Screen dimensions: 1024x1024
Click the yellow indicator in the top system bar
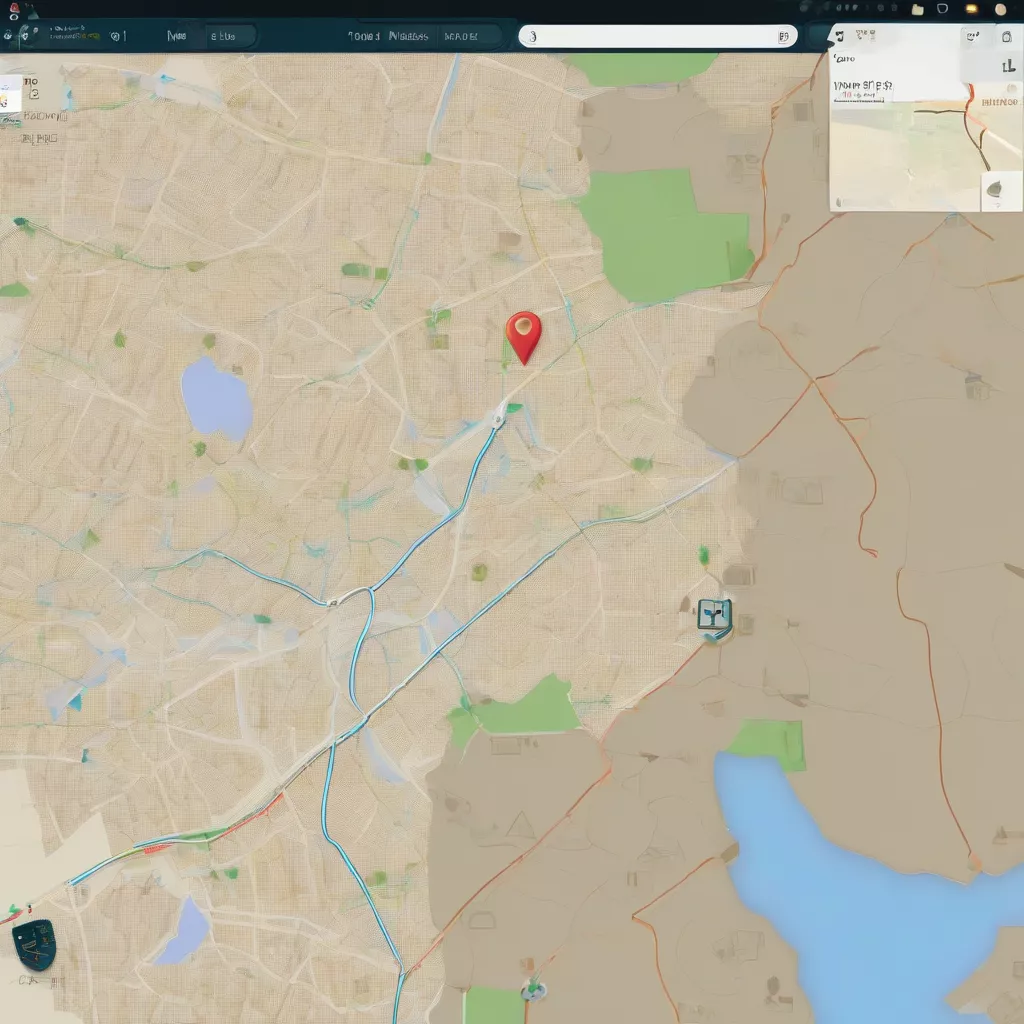[970, 9]
